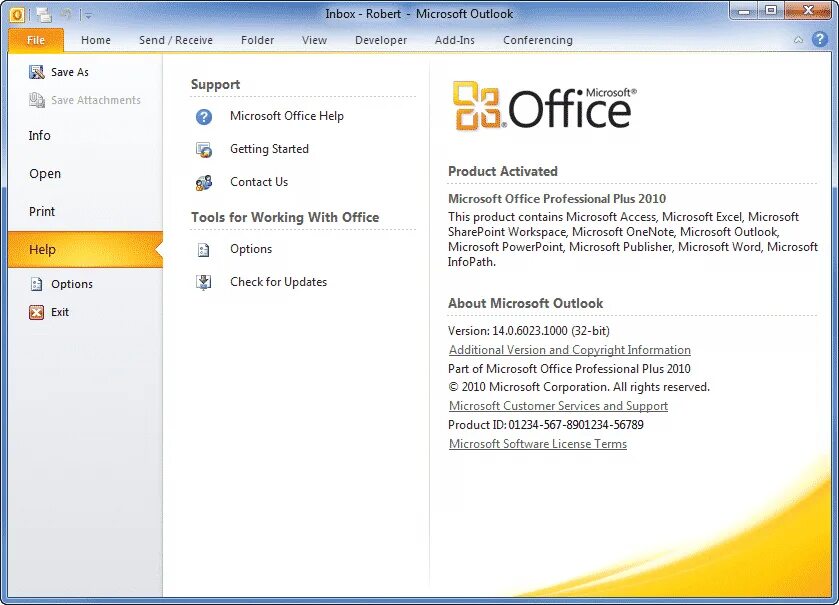
Task: Click the '© 2010 Microsoft Corporation' copyright line
Action: pyautogui.click(x=579, y=387)
